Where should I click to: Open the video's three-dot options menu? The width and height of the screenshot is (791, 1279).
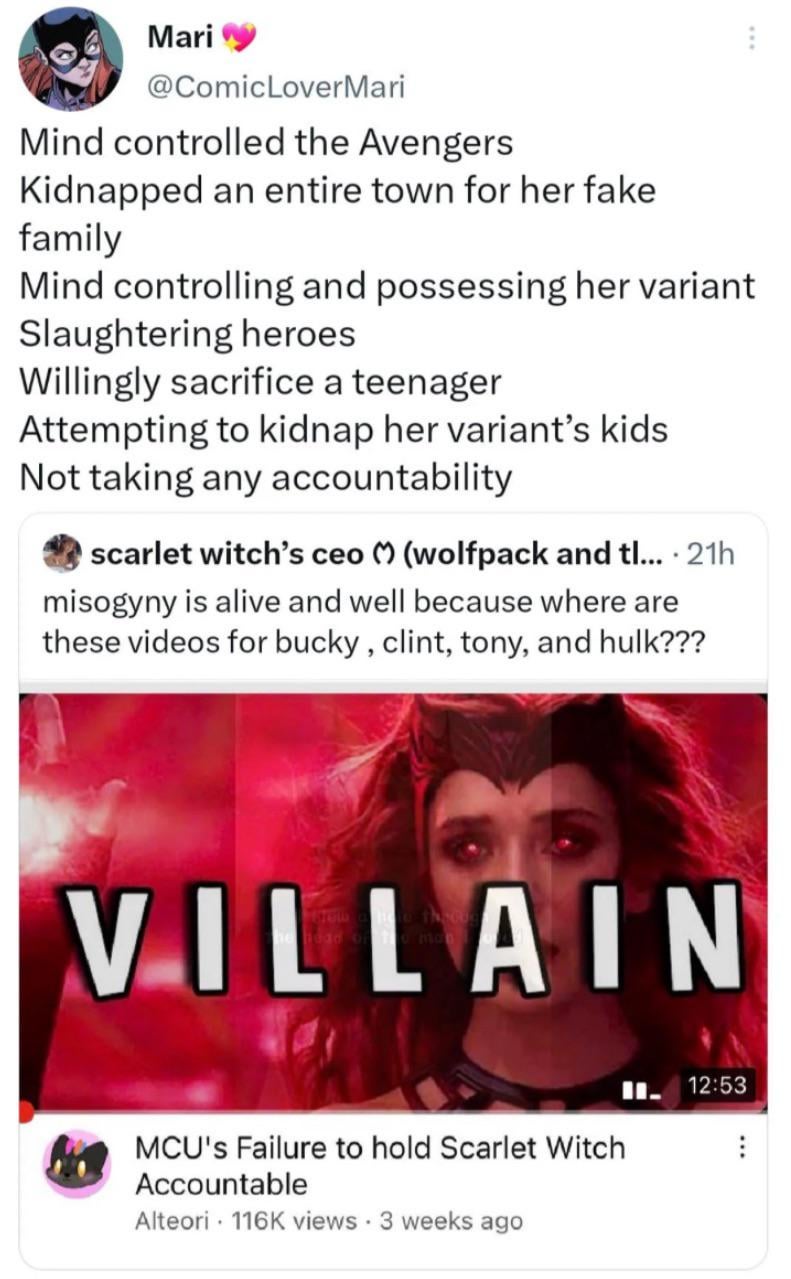(x=741, y=1147)
